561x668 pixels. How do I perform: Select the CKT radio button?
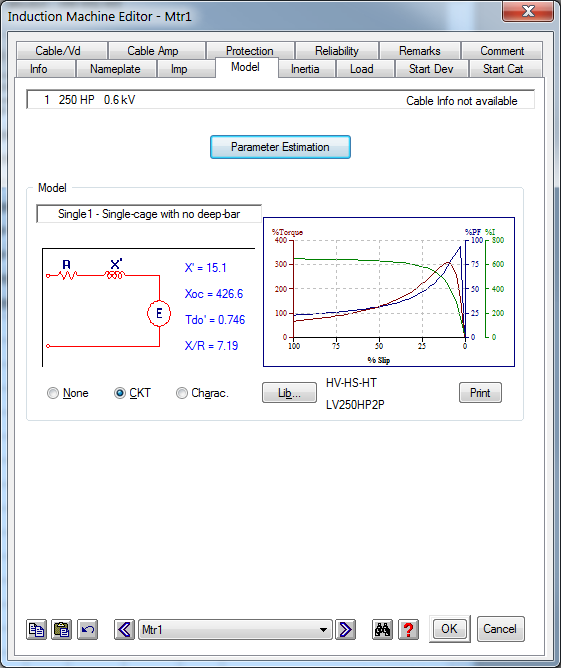click(x=120, y=393)
